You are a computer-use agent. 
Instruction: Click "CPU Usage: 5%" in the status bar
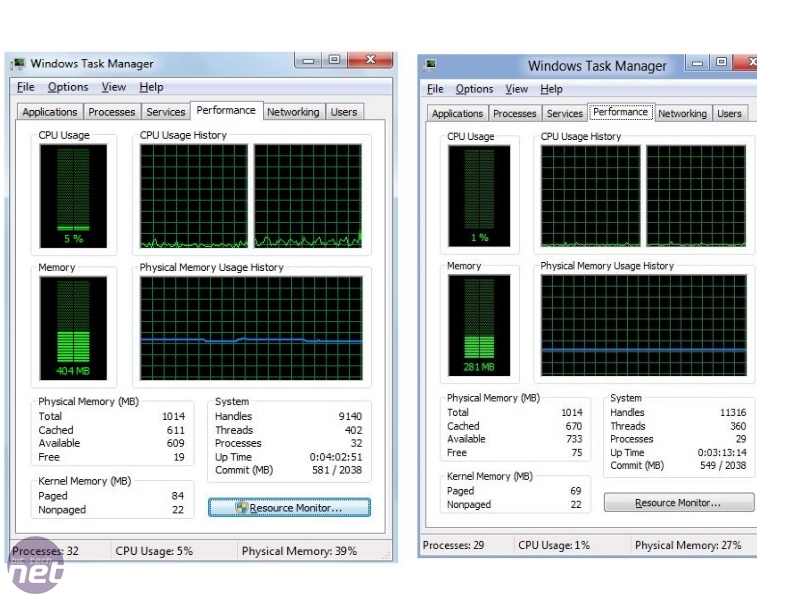(x=154, y=551)
